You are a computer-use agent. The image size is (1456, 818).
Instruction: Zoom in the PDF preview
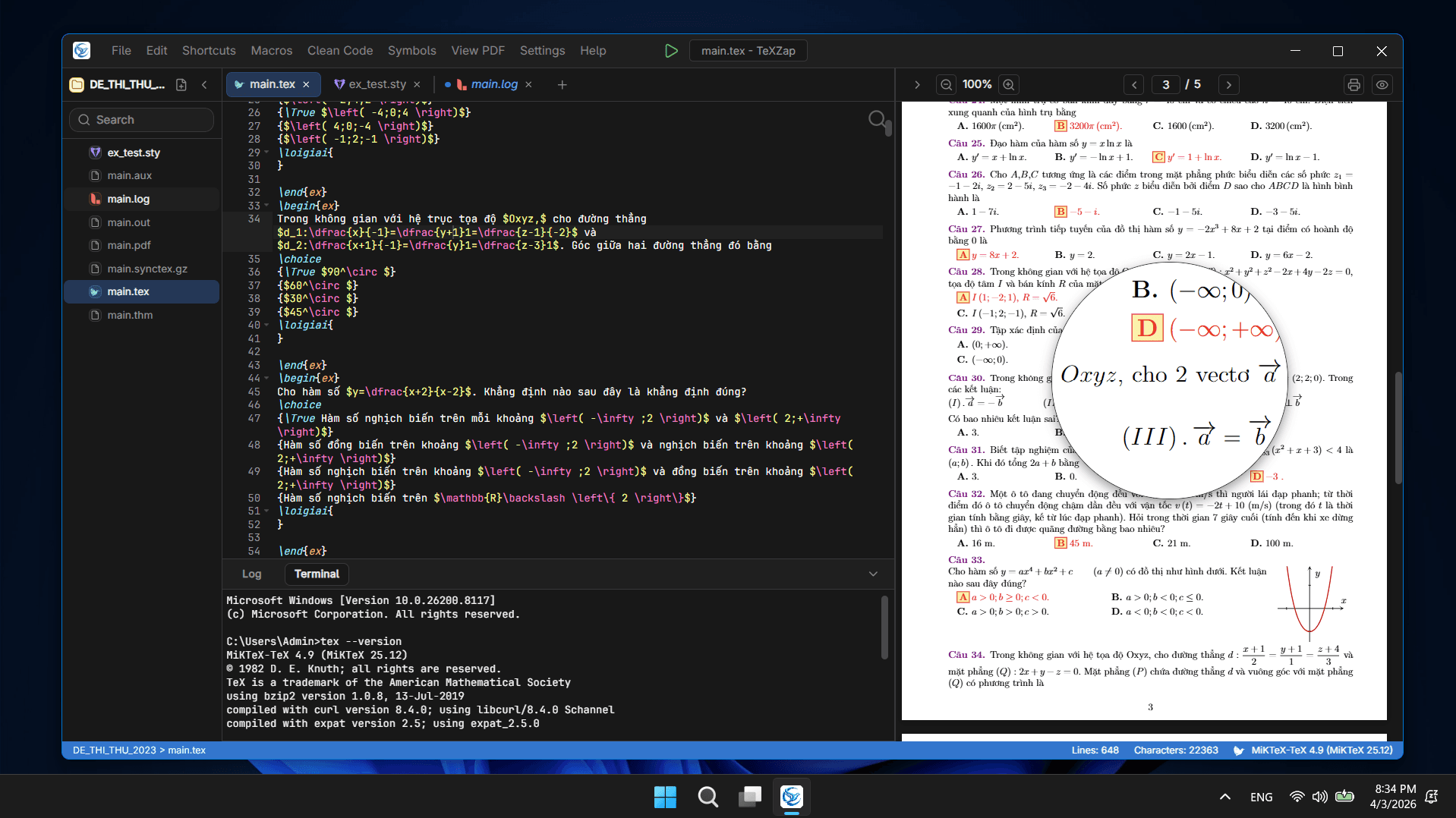[1009, 85]
